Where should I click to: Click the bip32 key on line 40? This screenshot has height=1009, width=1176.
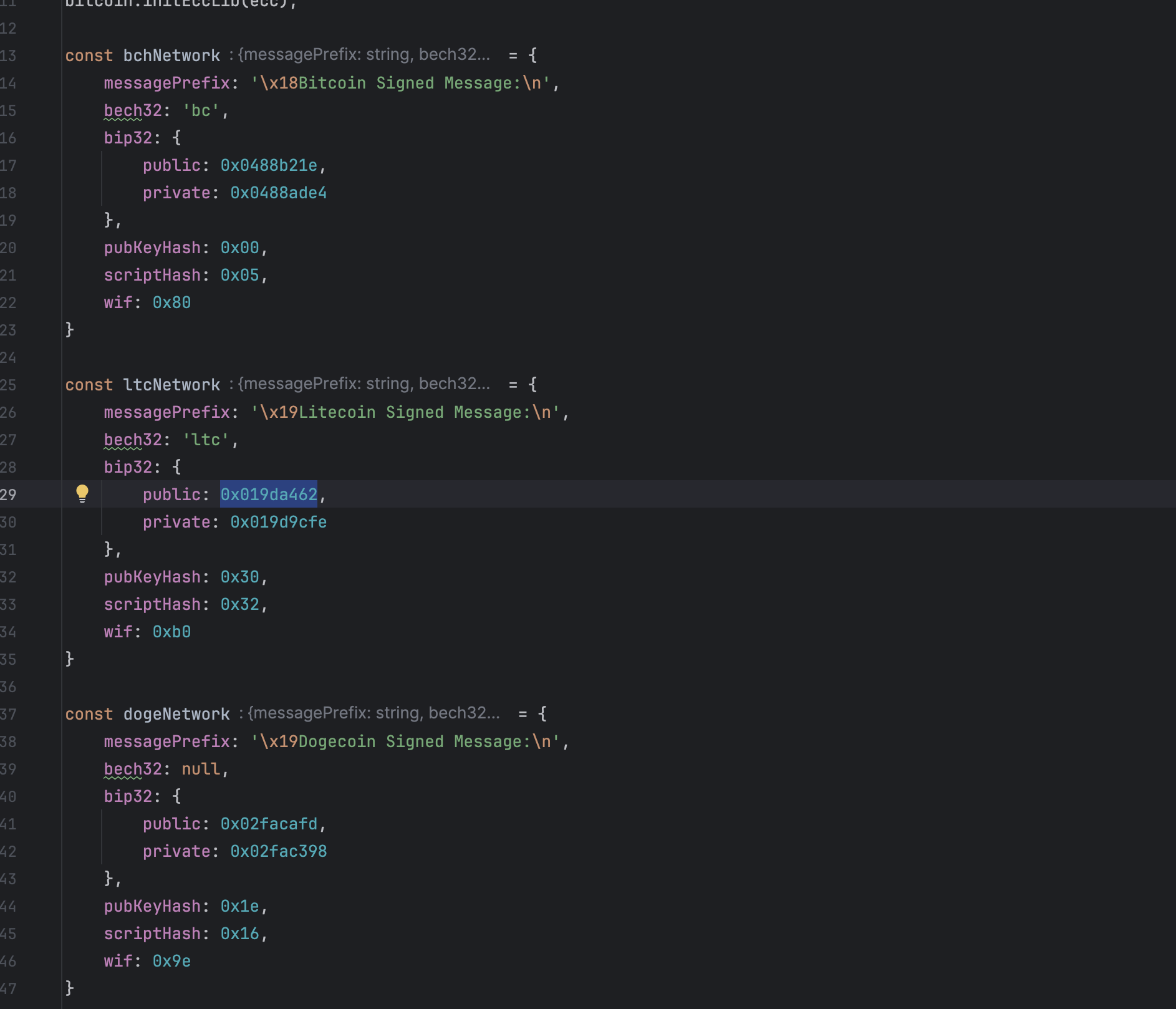coord(128,796)
